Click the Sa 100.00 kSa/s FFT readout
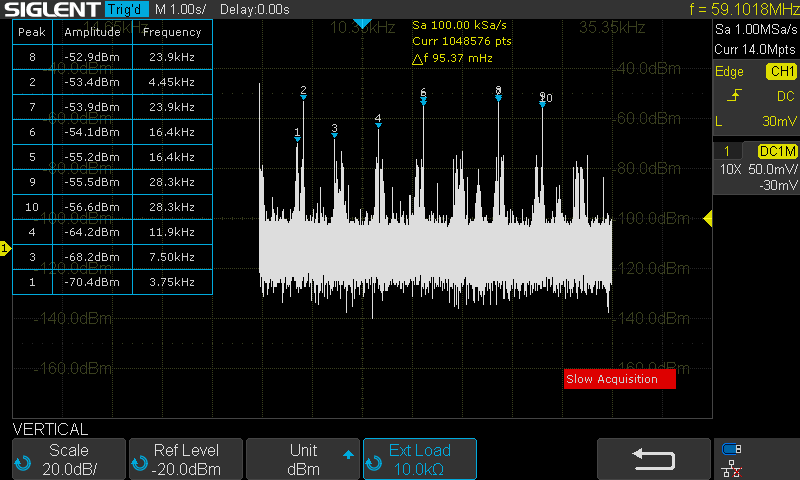The image size is (800, 480). (459, 25)
